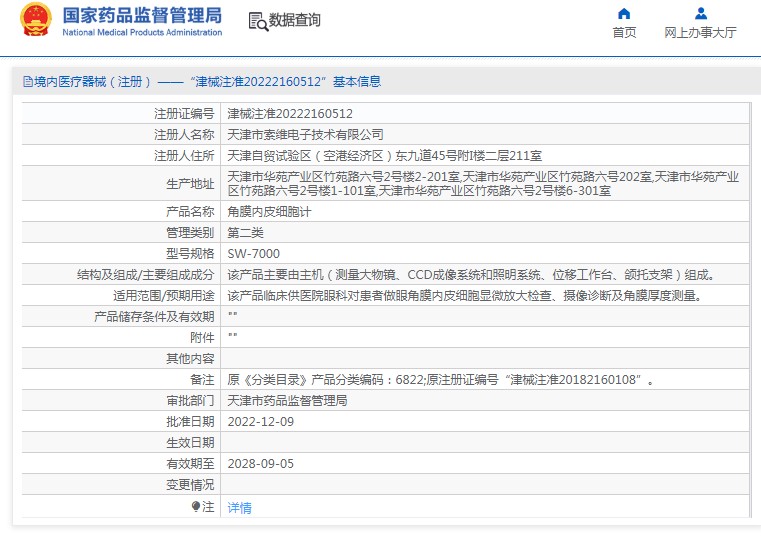Select structure description starting 该产品主要由主机
Screen dimensions: 761x536
[x=471, y=275]
